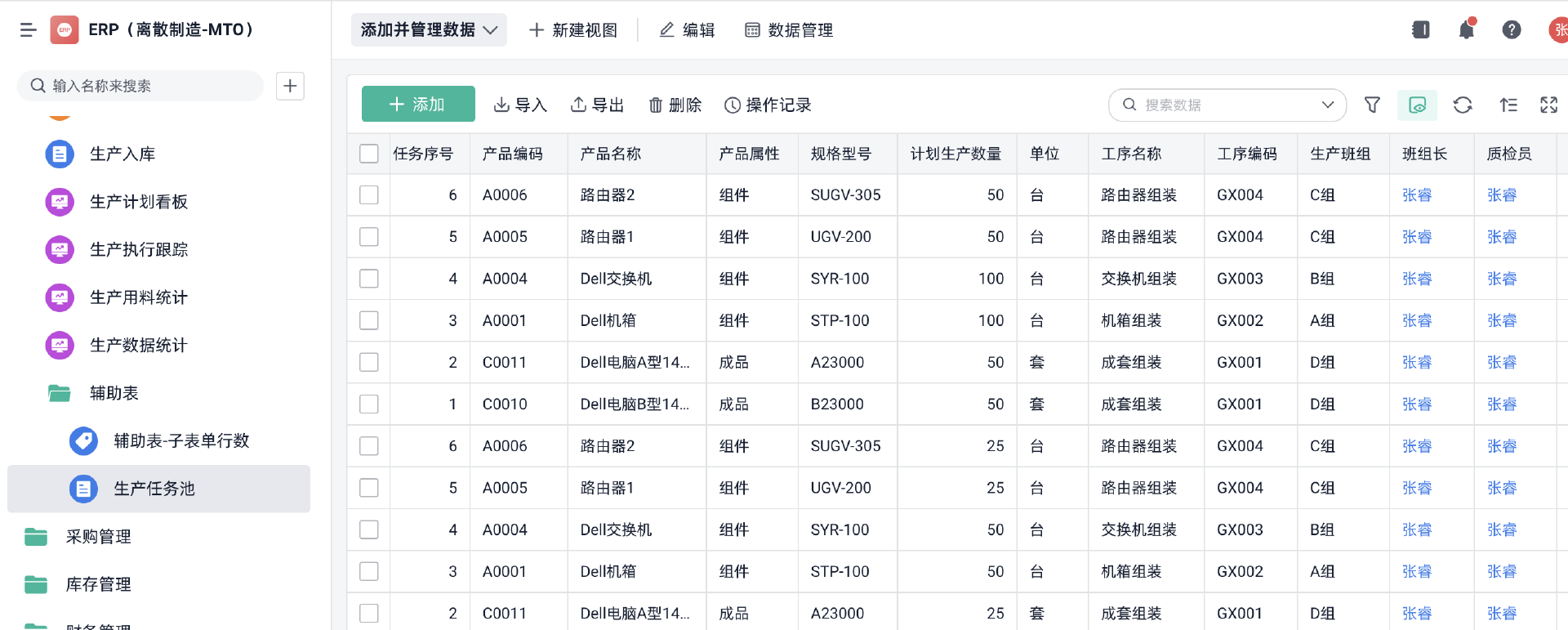
Task: Click the green highlighted view icon
Action: click(1418, 105)
